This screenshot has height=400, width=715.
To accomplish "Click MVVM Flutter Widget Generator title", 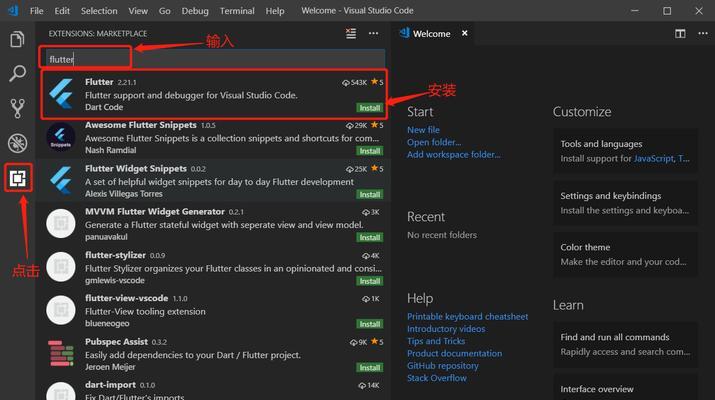I will pyautogui.click(x=155, y=212).
